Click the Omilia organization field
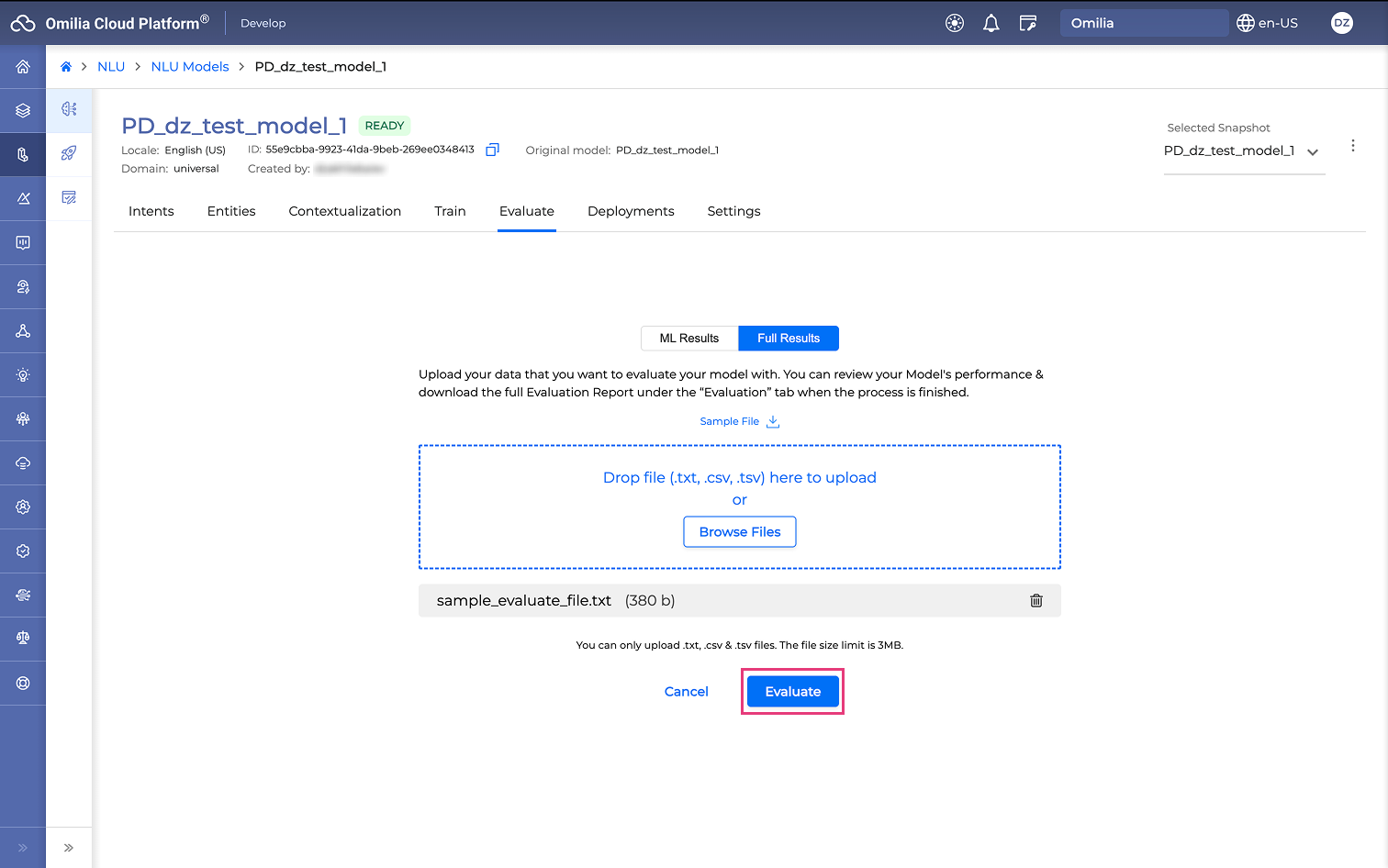This screenshot has width=1388, height=868. (1143, 24)
